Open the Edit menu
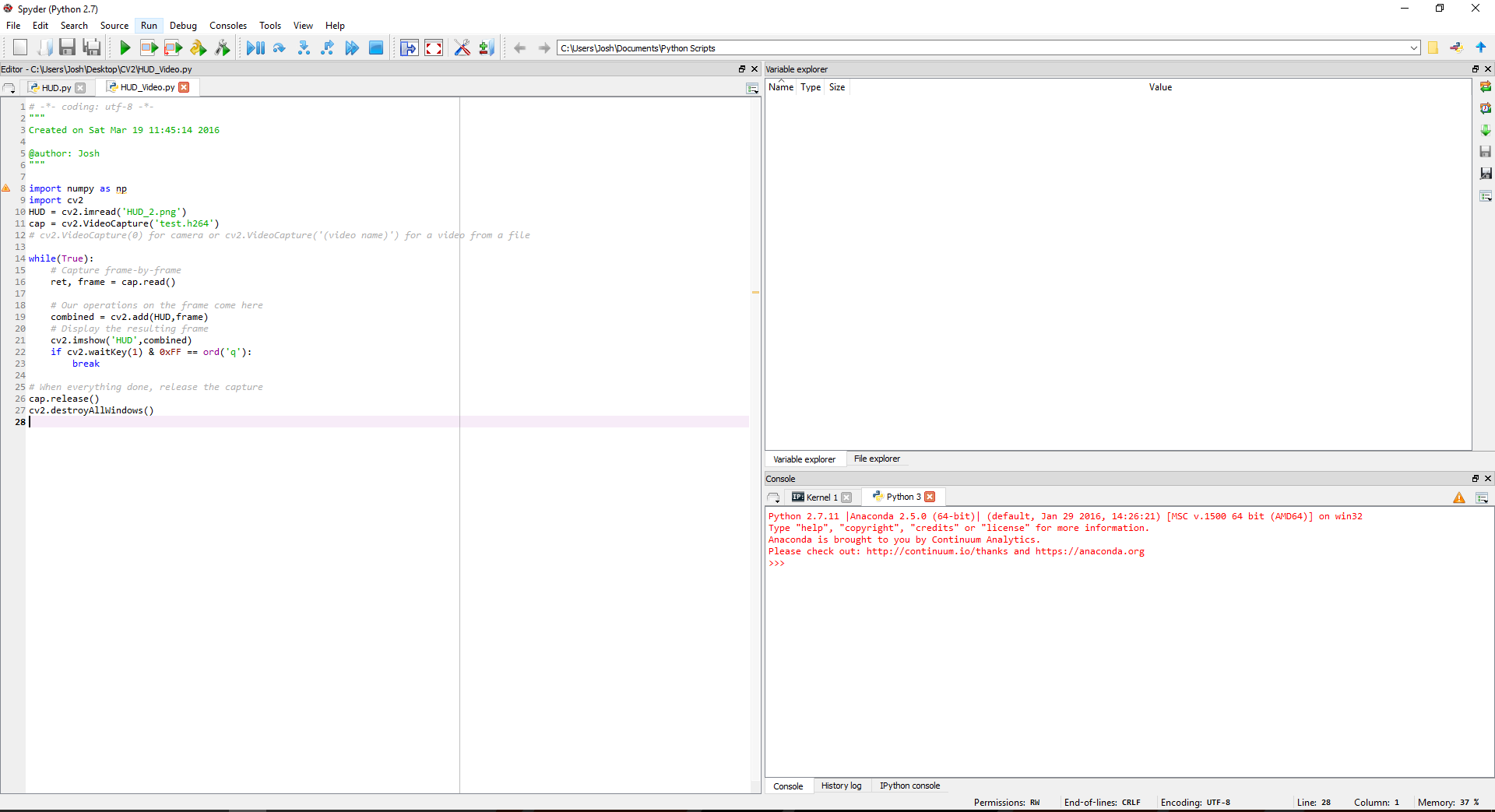The image size is (1495, 812). (x=40, y=26)
